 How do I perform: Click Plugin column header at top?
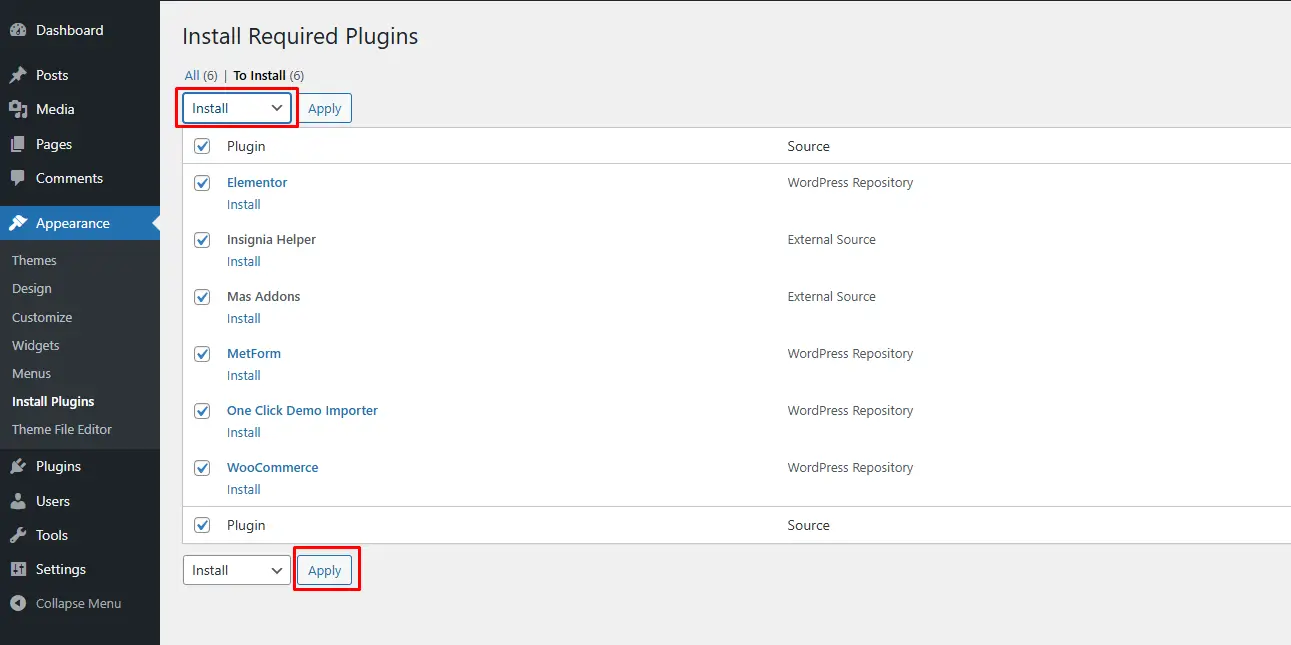coord(246,146)
